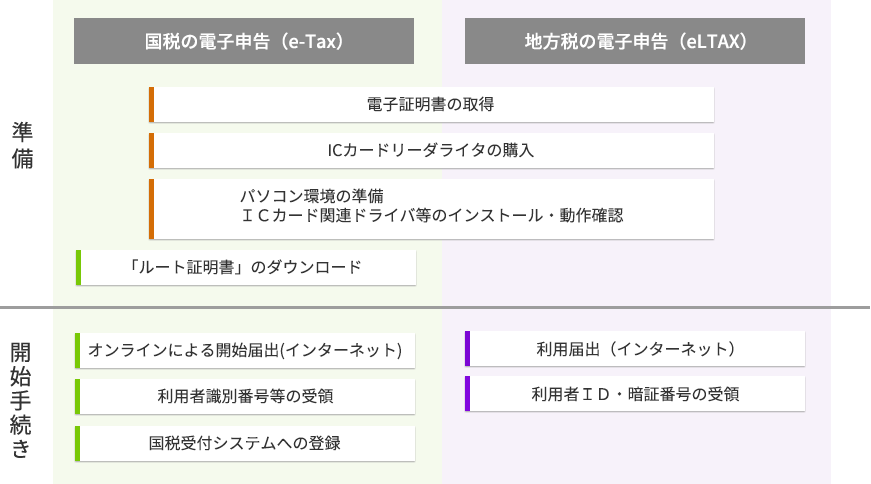871x484 pixels.
Task: Click the 準備 section label
Action: coord(22,146)
